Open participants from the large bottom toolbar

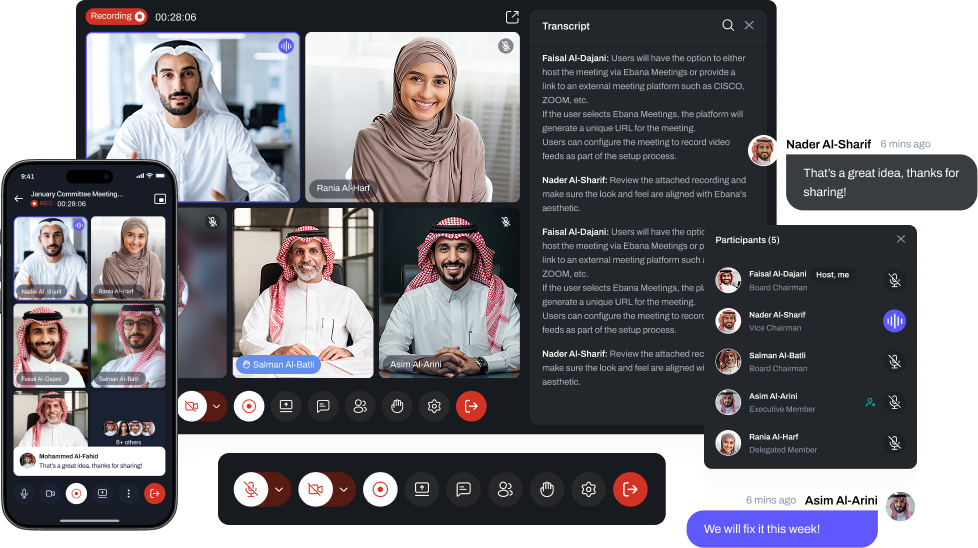tap(505, 489)
